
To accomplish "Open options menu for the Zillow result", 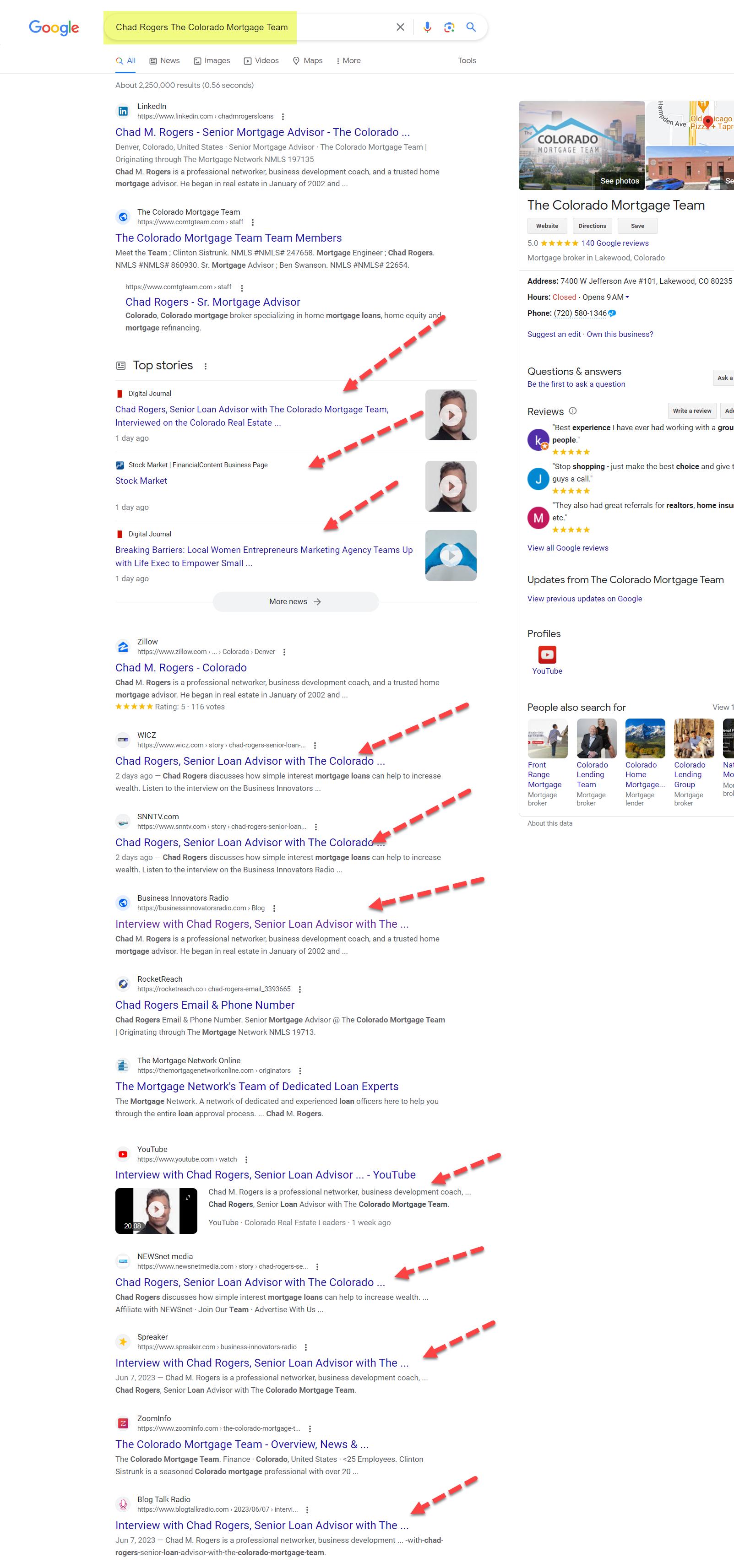I will click(284, 652).
